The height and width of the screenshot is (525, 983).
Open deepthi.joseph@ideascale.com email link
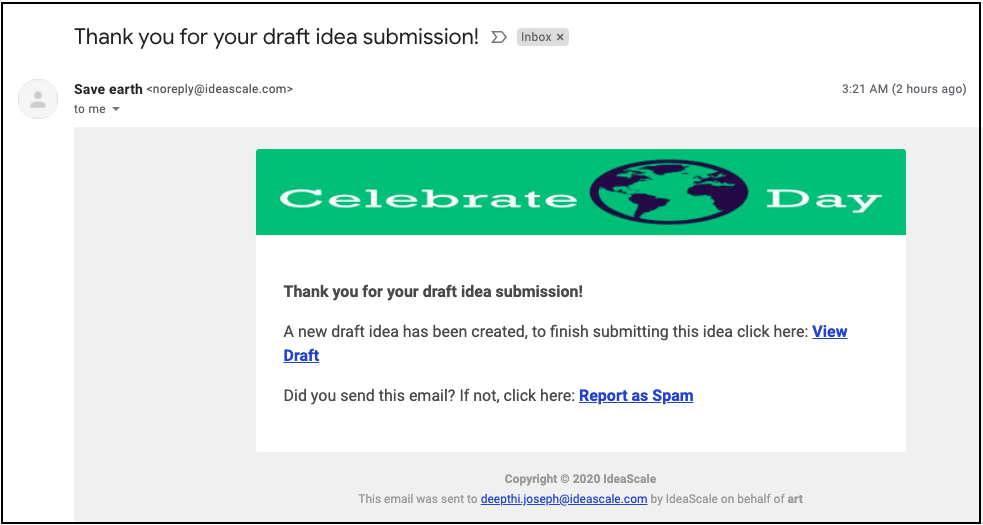[x=564, y=499]
